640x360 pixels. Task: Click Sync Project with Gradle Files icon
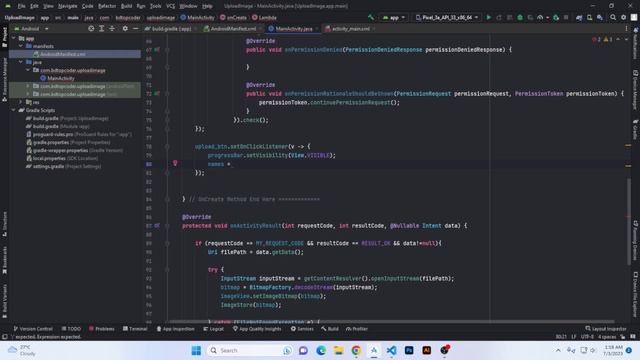[x=579, y=18]
